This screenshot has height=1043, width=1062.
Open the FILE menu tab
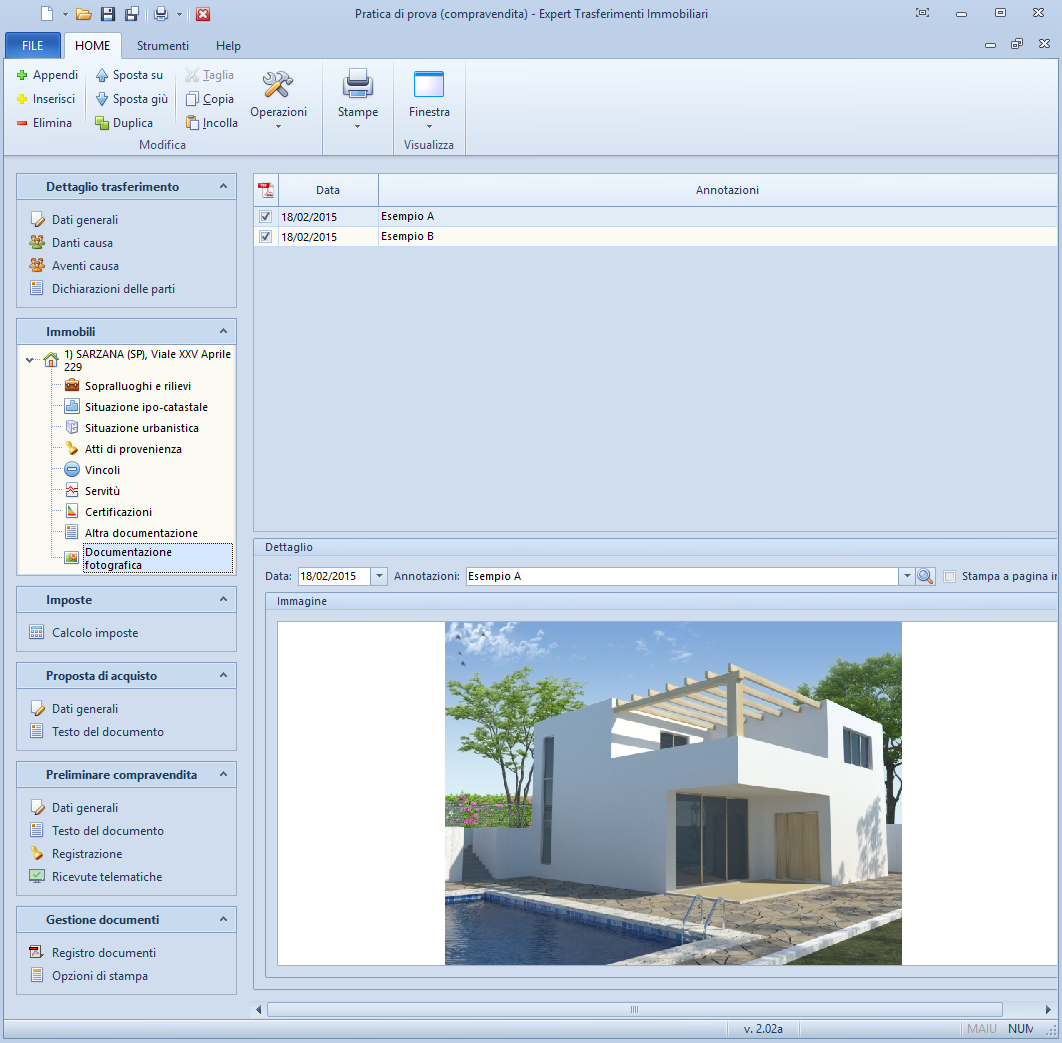(x=33, y=46)
